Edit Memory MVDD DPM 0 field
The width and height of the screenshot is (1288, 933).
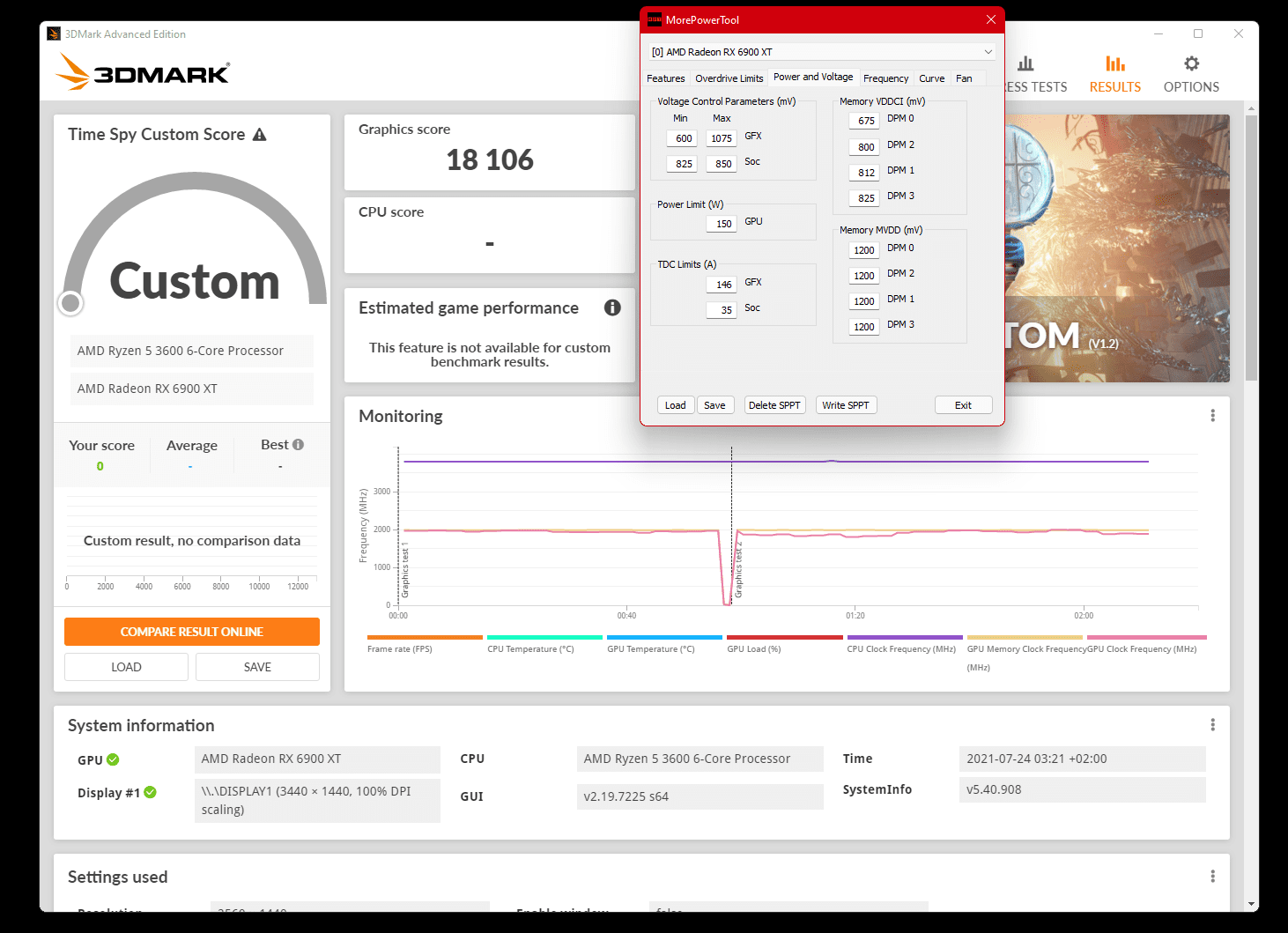[864, 250]
